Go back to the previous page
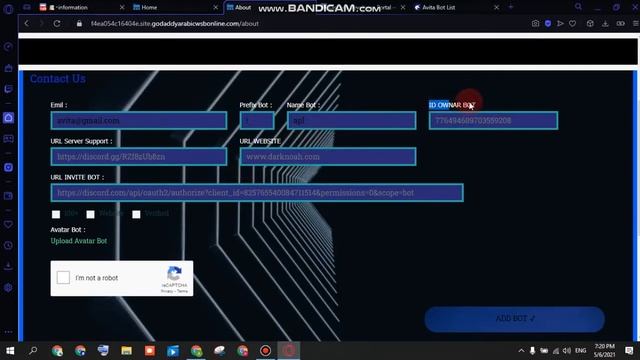Viewport: 640px width, 360px height. [27, 24]
